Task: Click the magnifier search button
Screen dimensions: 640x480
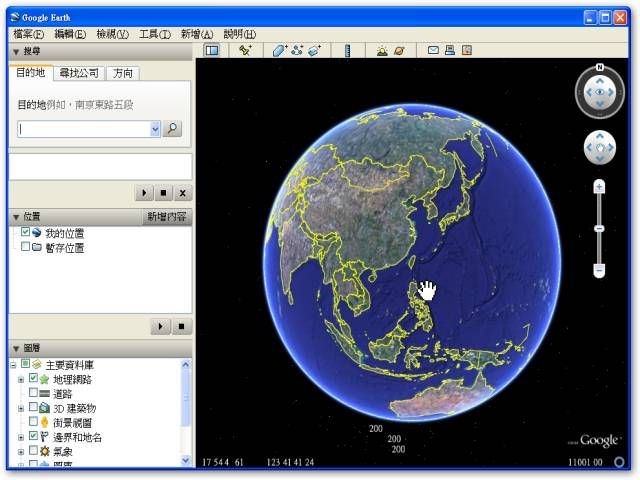Action: 172,128
